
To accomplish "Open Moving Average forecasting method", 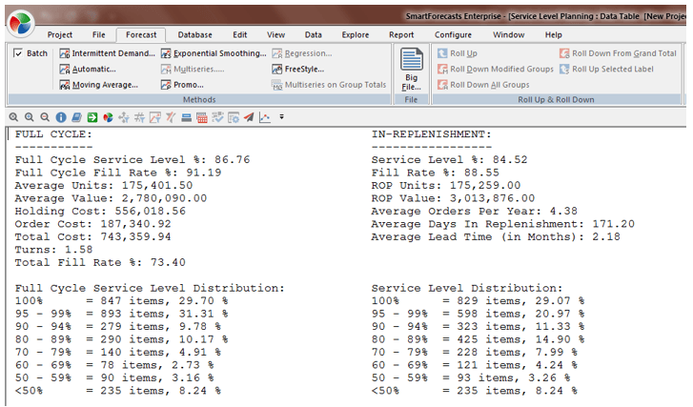I will (x=99, y=85).
